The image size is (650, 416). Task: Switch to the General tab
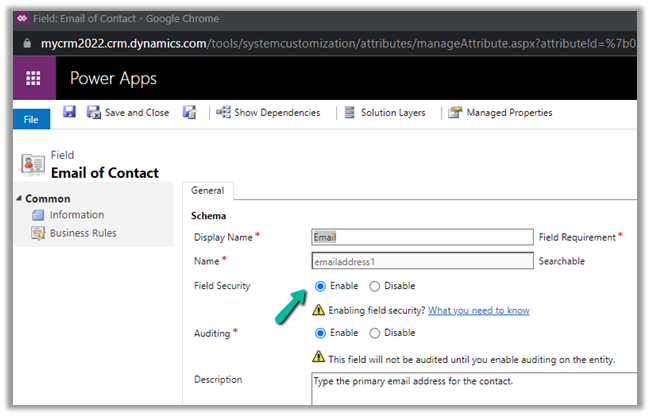(x=207, y=190)
